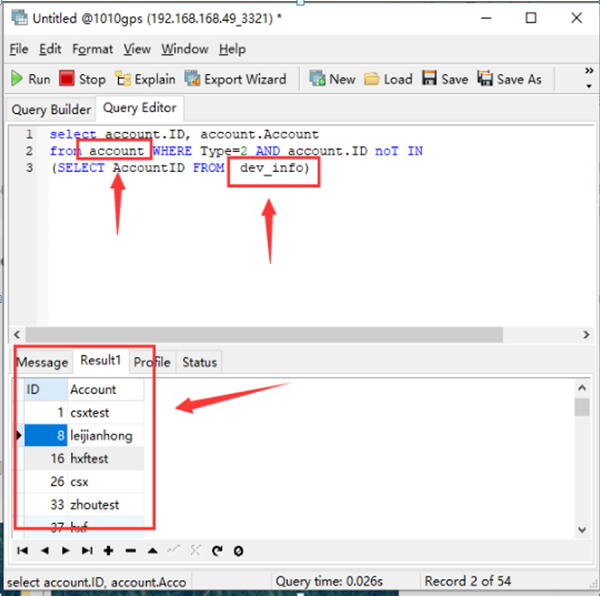Click the editor scroll left arrow
Viewport: 600px width, 596px height.
(x=17, y=335)
